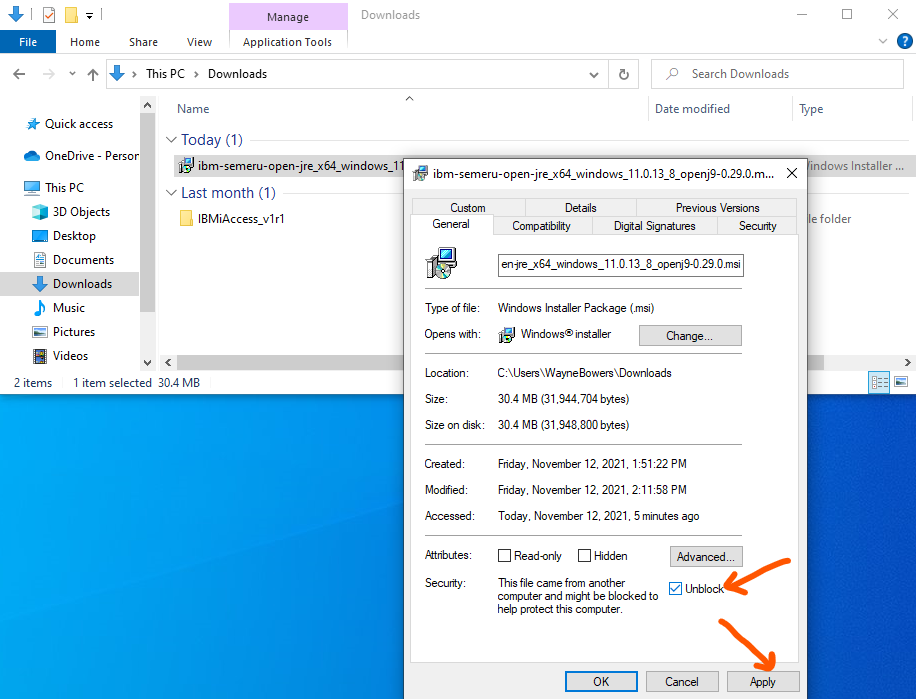
Task: Open the Security tab in properties
Action: coord(758,226)
